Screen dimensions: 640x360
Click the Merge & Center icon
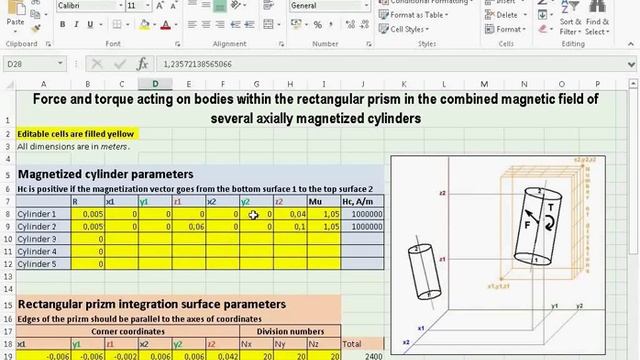pyautogui.click(x=268, y=24)
